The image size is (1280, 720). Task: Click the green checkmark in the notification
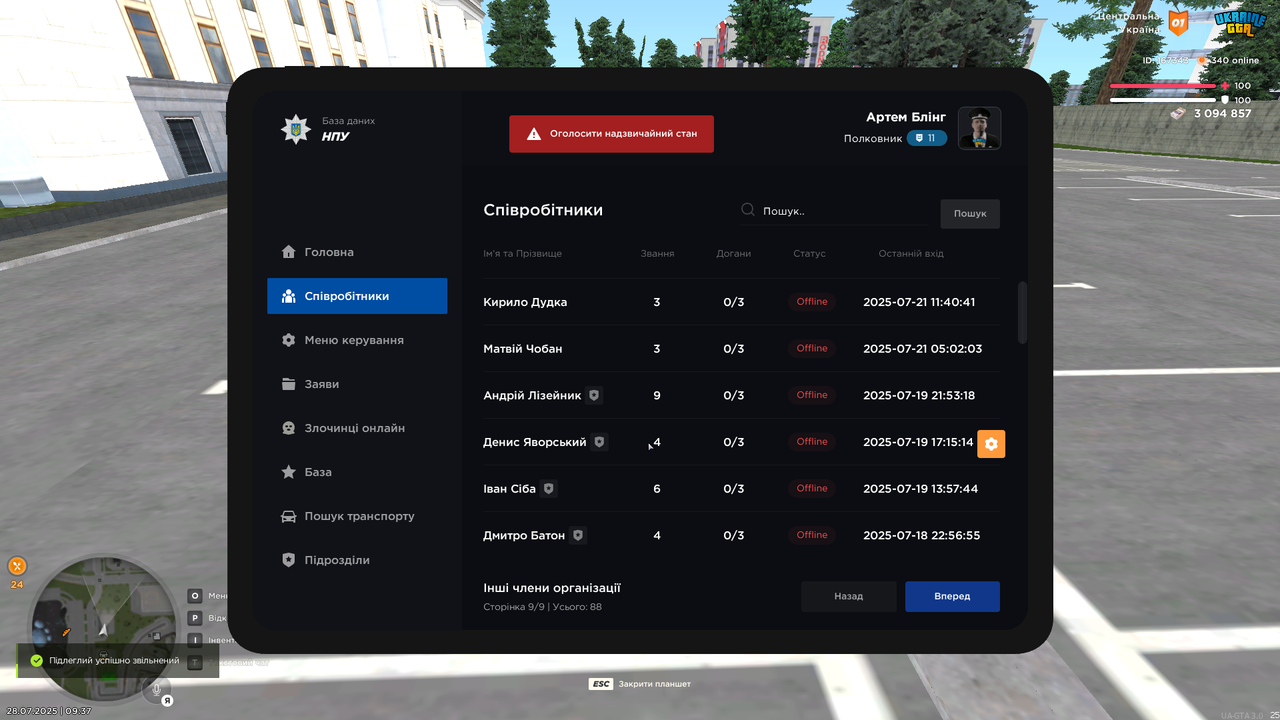coord(37,661)
